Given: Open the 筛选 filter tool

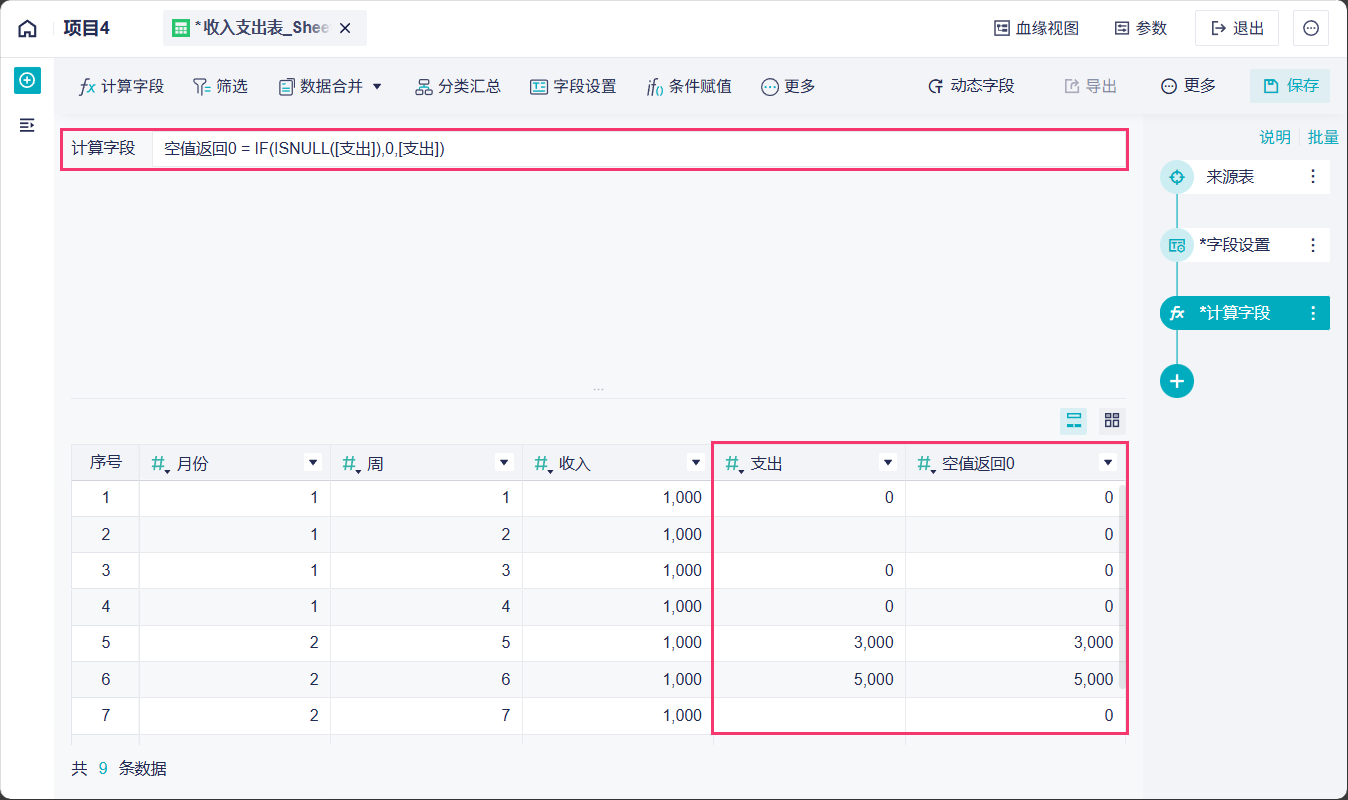Looking at the screenshot, I should tap(220, 86).
